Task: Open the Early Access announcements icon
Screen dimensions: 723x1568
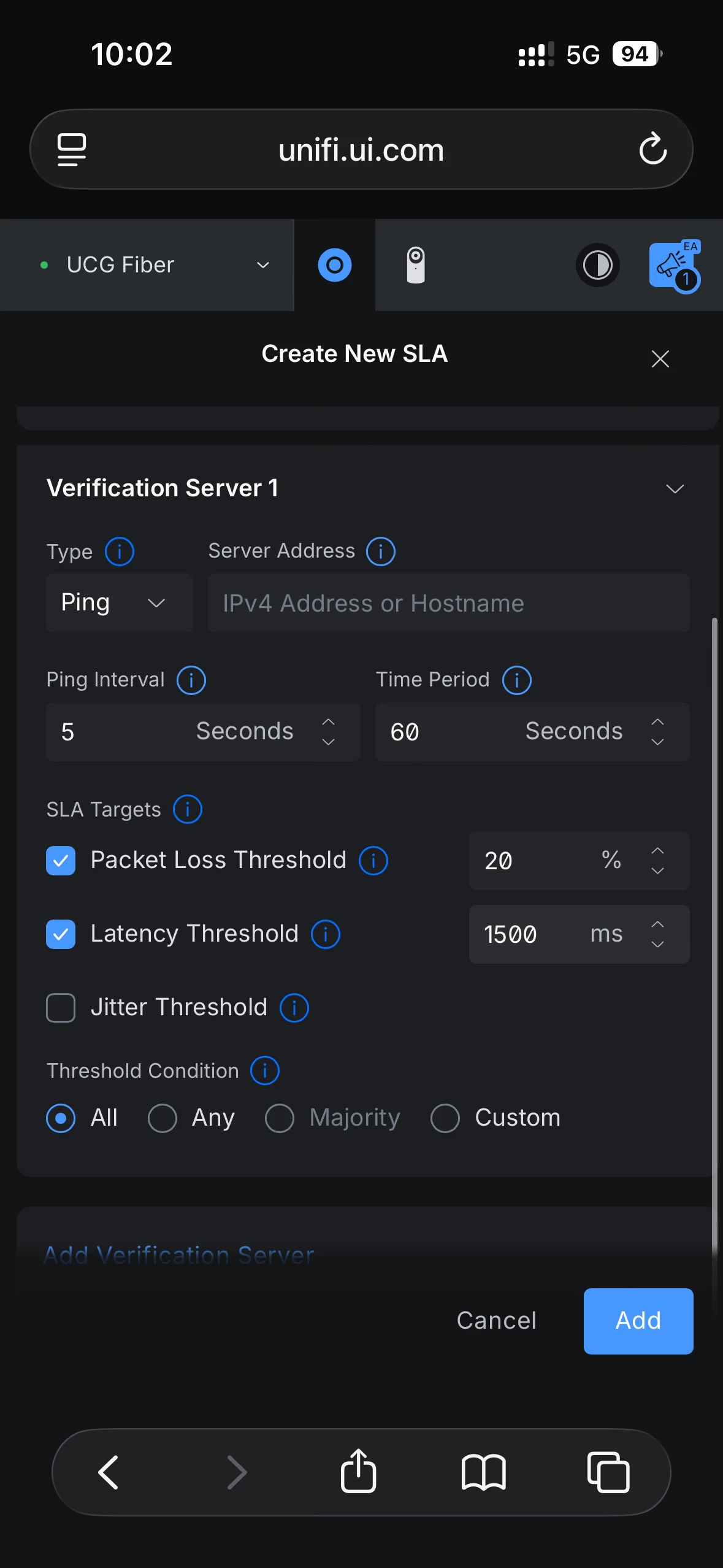Action: (x=673, y=265)
